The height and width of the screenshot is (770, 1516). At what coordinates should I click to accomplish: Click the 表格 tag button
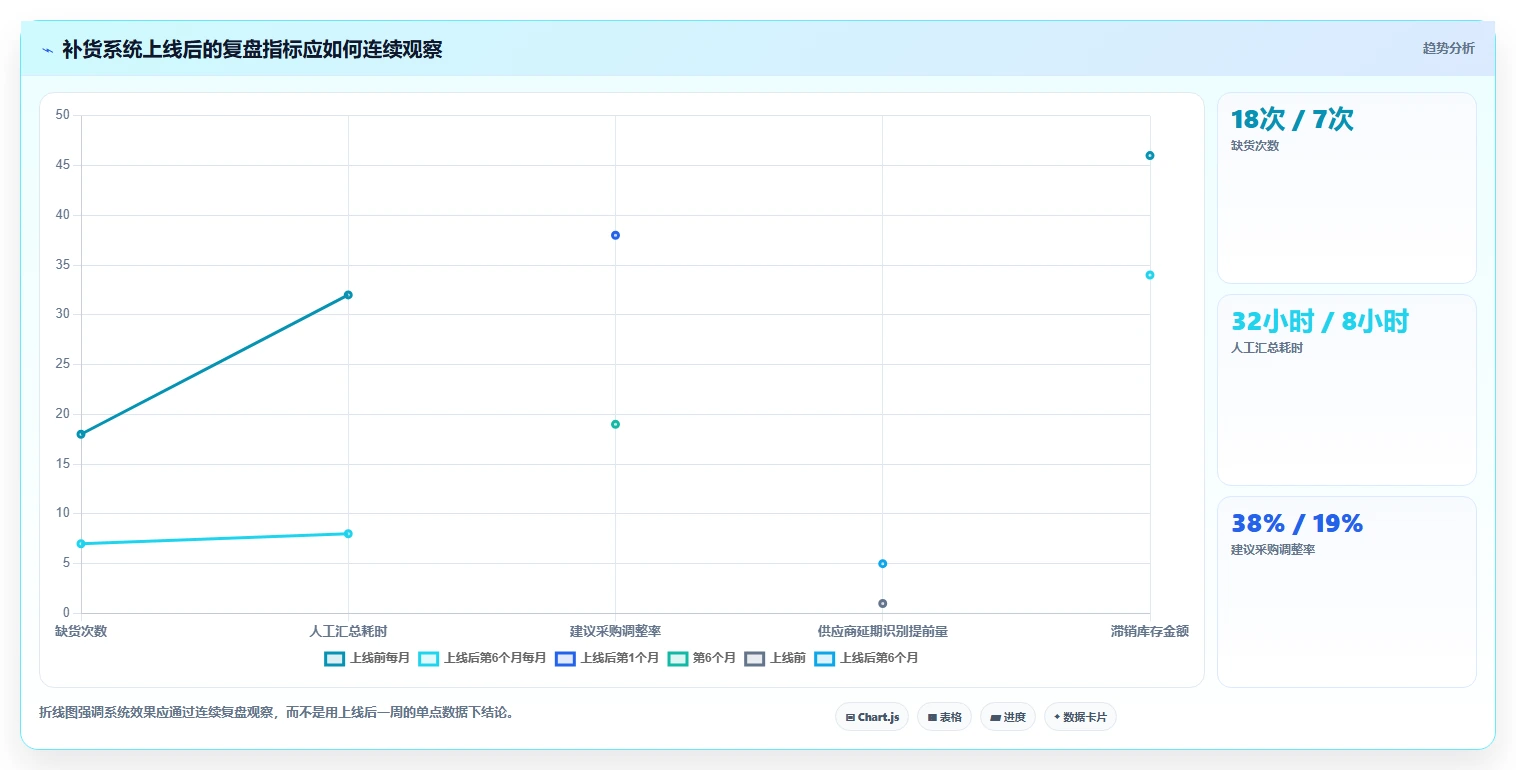click(x=944, y=717)
